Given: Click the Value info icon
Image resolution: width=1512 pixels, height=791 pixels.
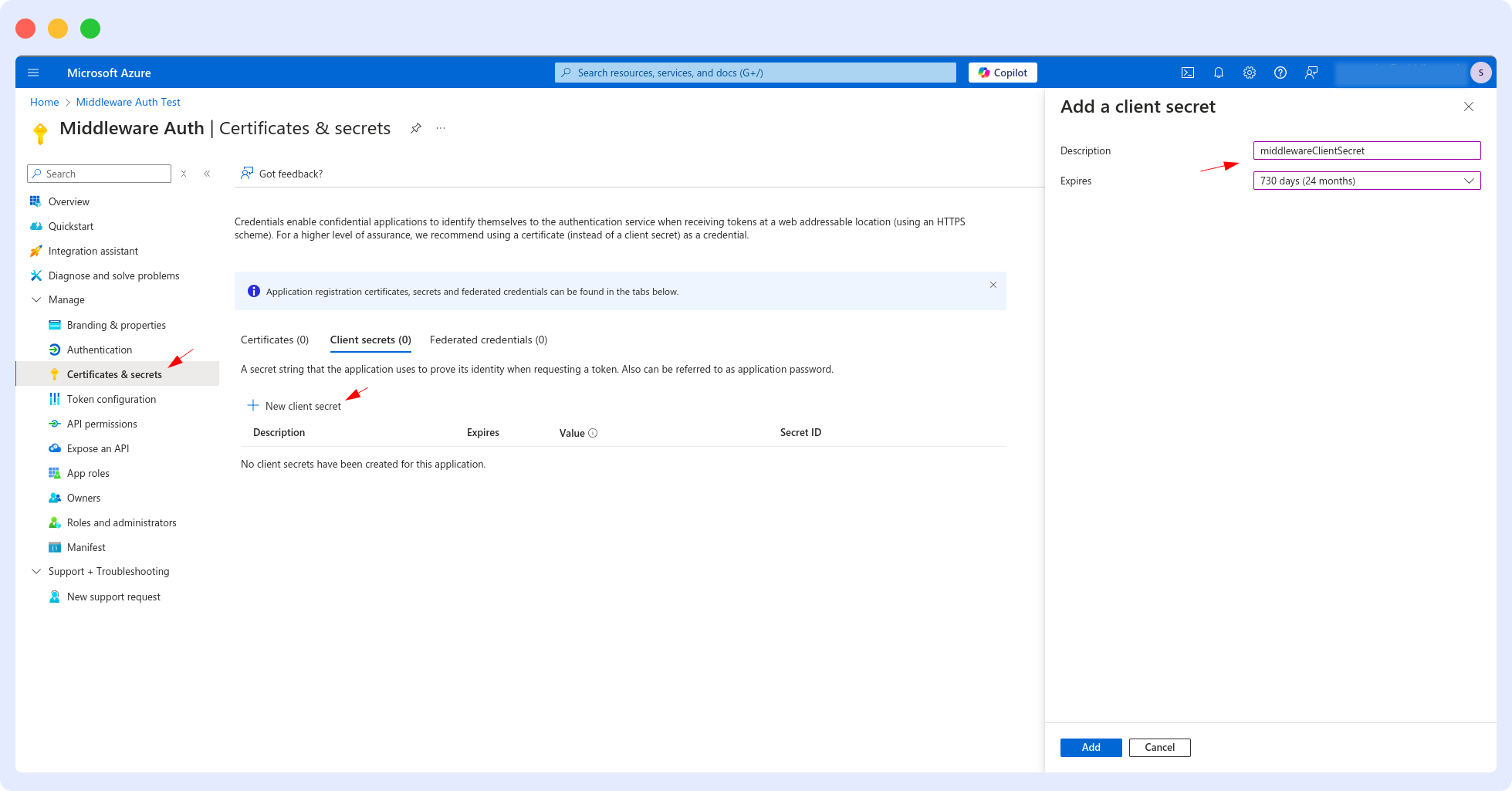Looking at the screenshot, I should tap(593, 433).
